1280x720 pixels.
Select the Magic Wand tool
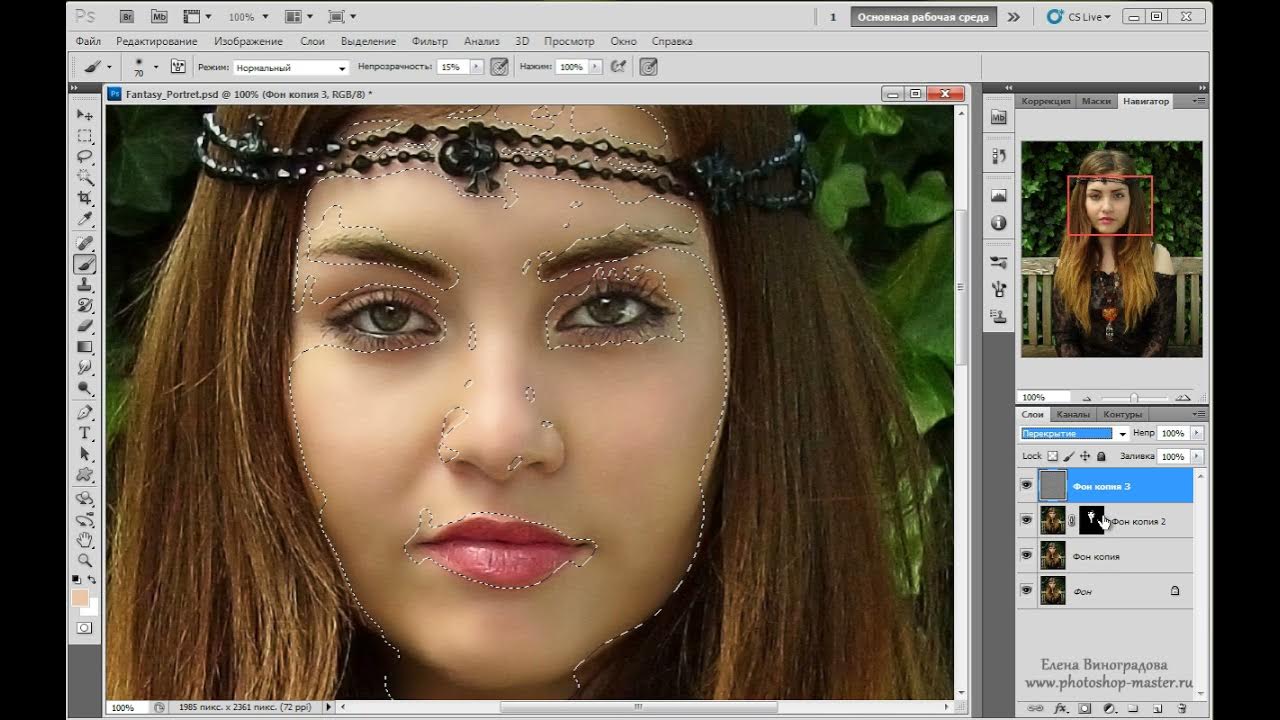pyautogui.click(x=85, y=178)
